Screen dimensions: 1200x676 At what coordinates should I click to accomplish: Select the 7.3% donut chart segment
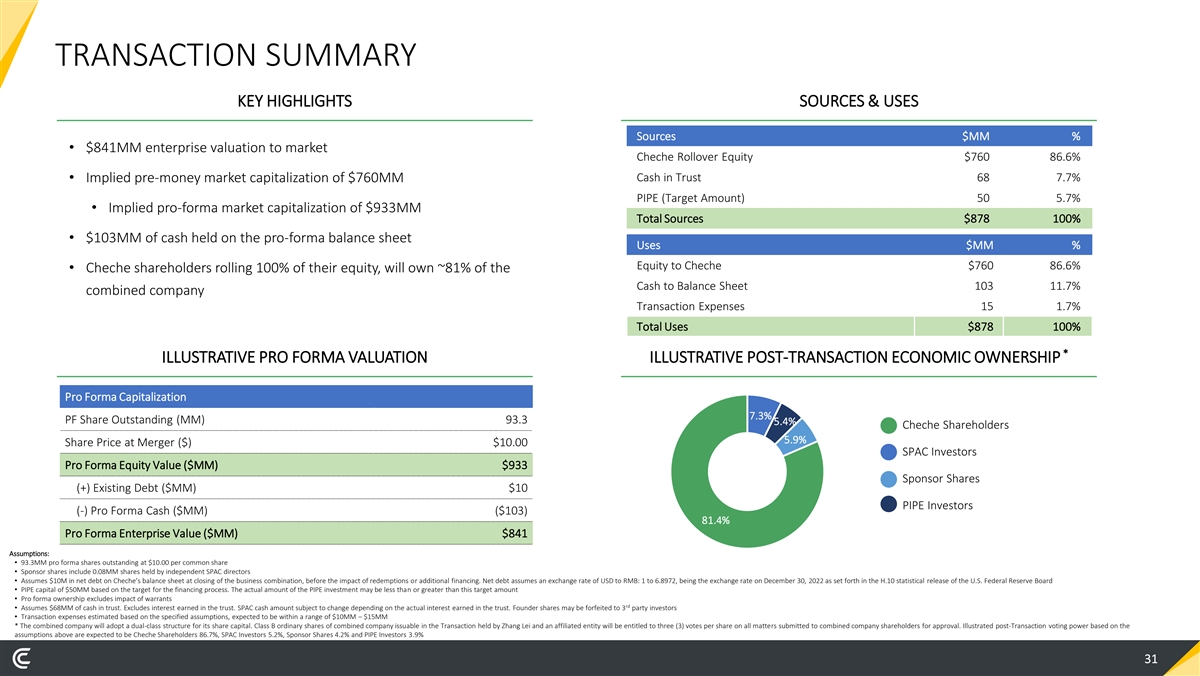[760, 414]
